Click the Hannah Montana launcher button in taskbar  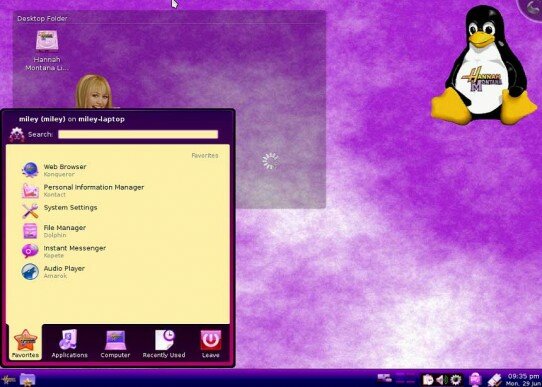(x=8, y=380)
